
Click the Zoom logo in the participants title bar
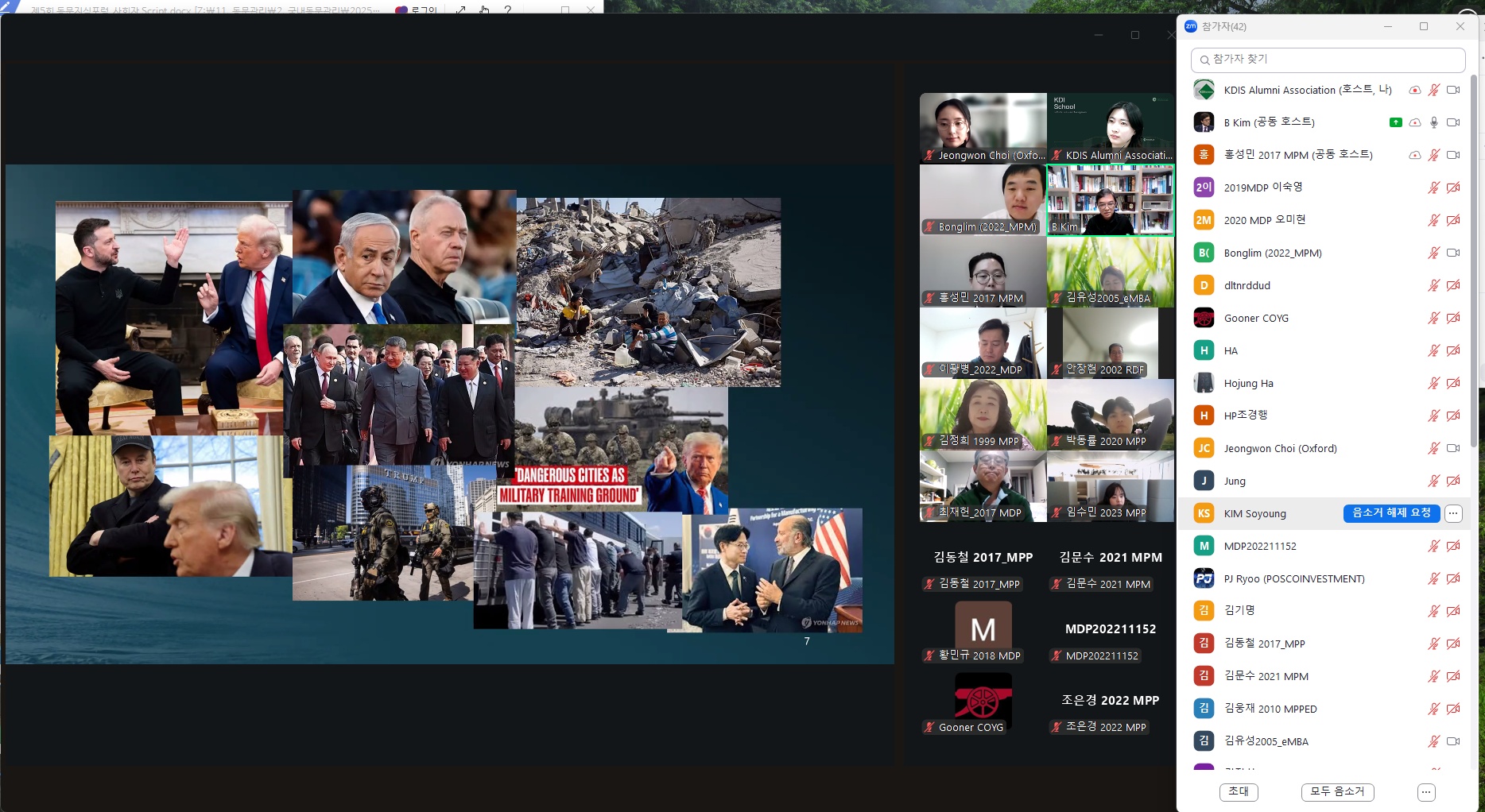pos(1191,26)
